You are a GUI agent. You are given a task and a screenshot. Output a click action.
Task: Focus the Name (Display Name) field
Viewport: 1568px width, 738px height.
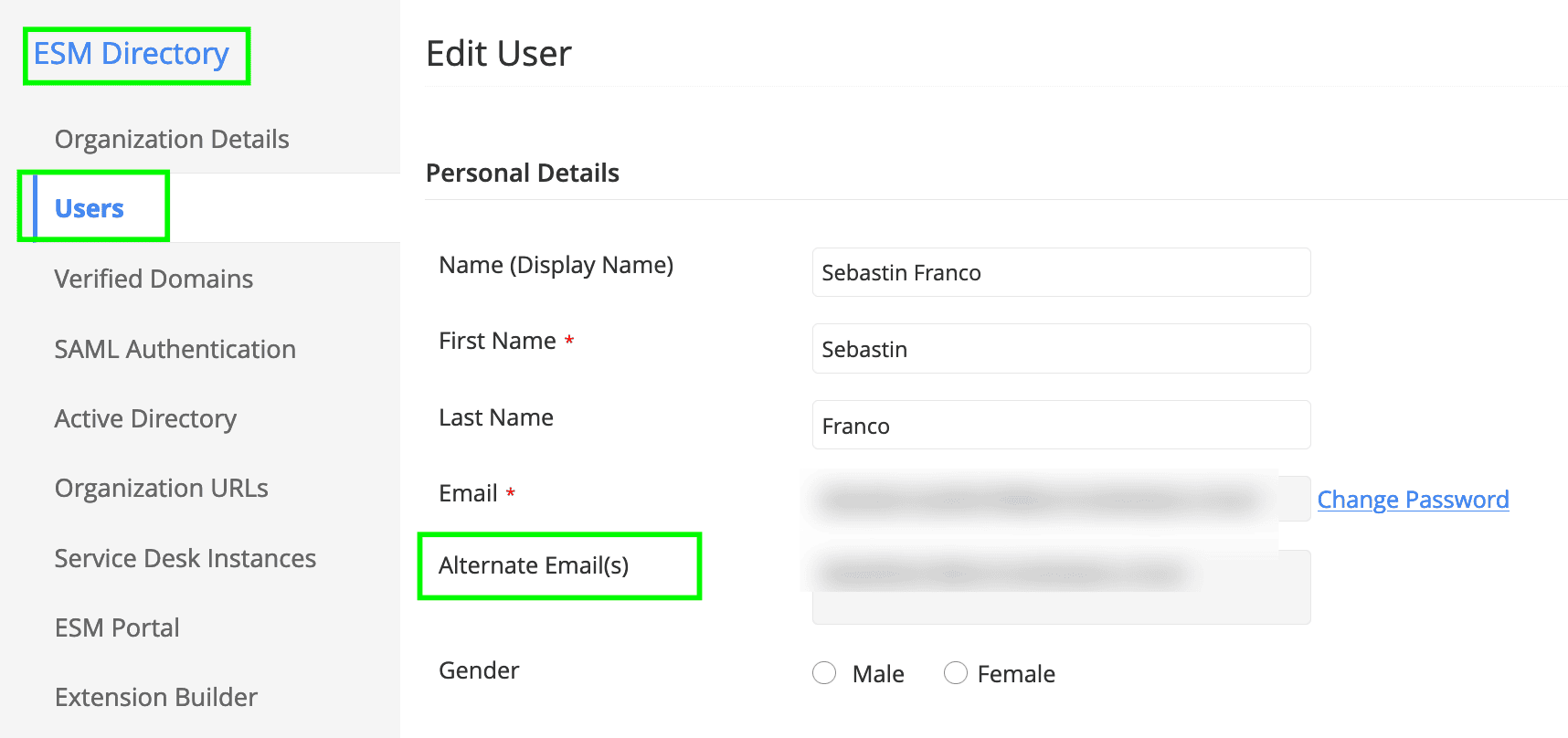pos(1062,272)
